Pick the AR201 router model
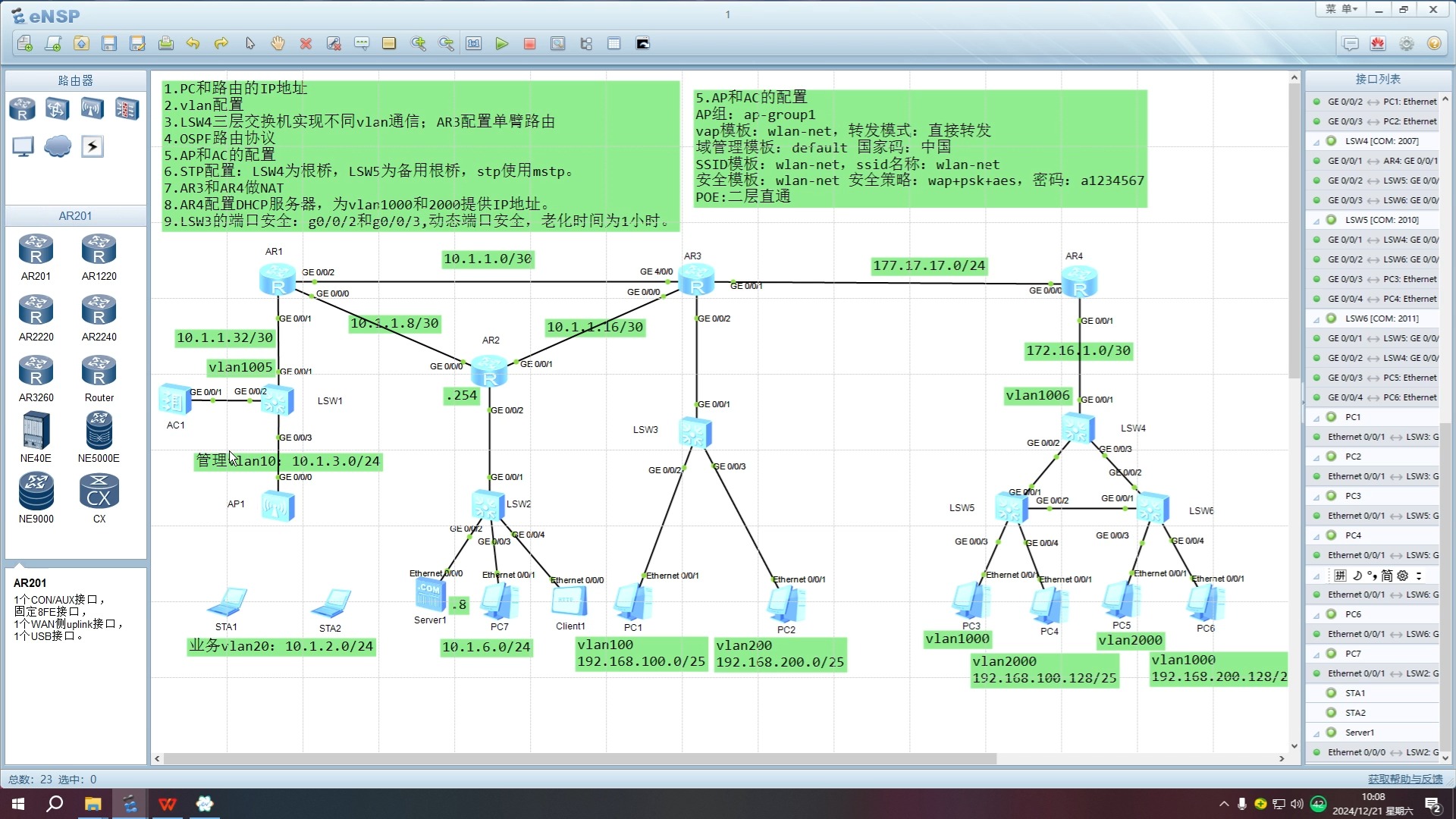This screenshot has height=819, width=1456. pos(36,258)
